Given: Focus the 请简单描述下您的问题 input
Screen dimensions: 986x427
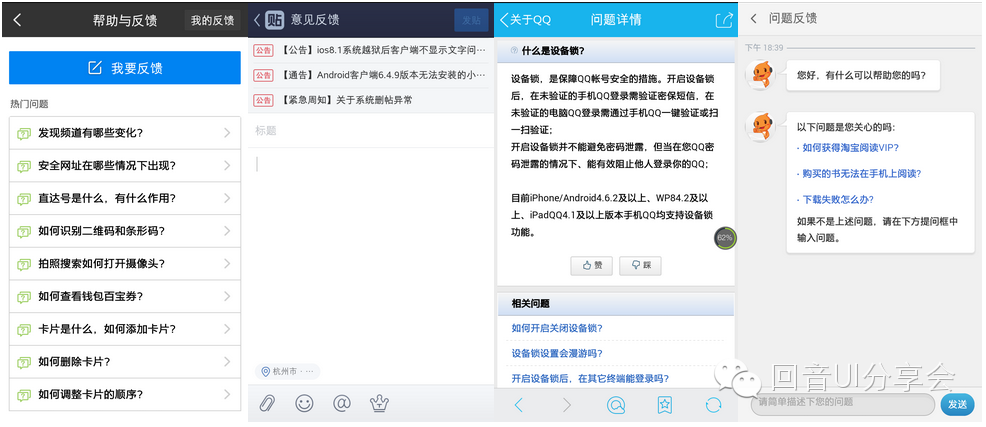Looking at the screenshot, I should 842,404.
